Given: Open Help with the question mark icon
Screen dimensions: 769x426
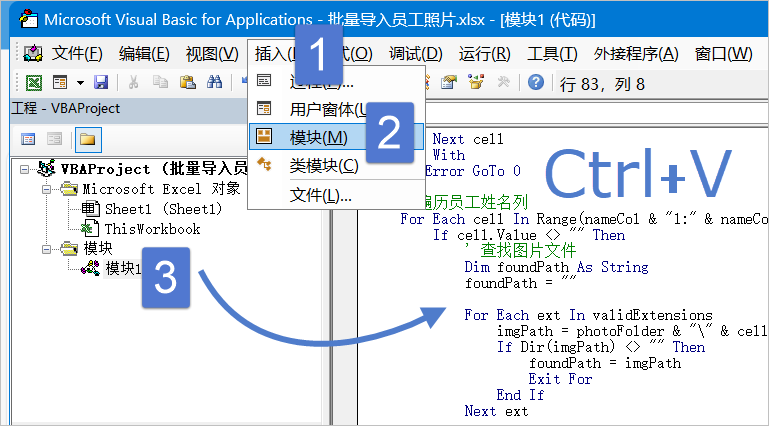Looking at the screenshot, I should (536, 83).
